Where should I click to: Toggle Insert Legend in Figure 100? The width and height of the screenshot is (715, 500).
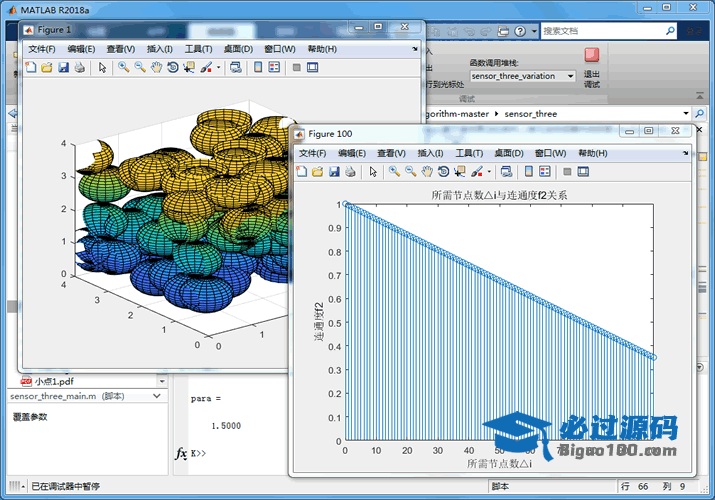point(545,172)
